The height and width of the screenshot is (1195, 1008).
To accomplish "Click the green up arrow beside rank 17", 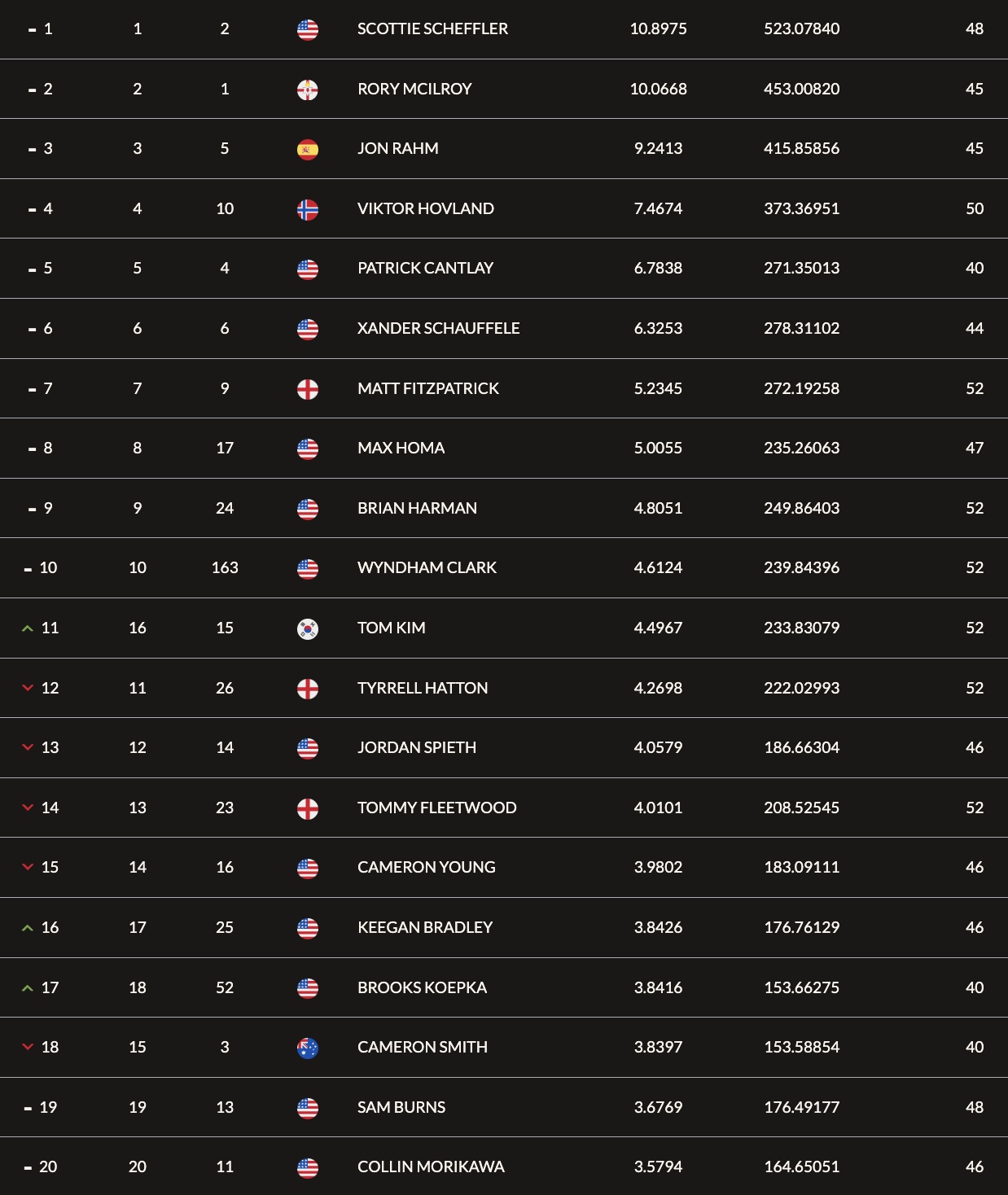I will [28, 987].
